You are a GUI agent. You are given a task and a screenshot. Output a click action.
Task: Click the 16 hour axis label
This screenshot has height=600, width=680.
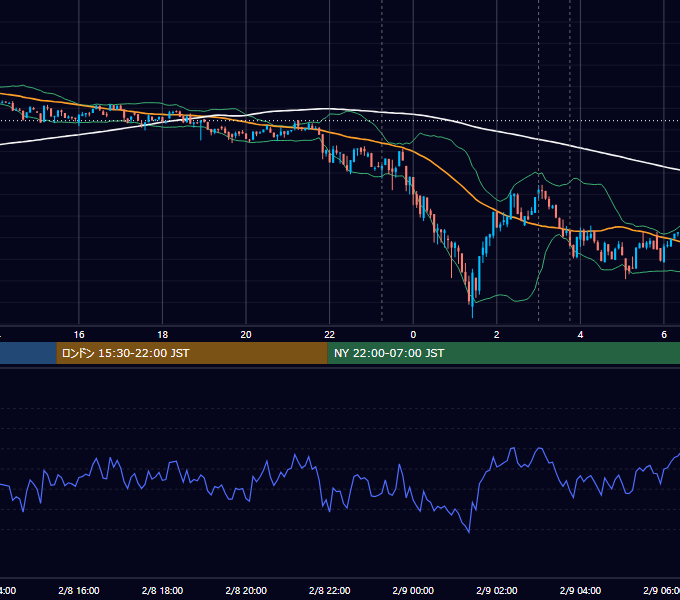tap(79, 334)
